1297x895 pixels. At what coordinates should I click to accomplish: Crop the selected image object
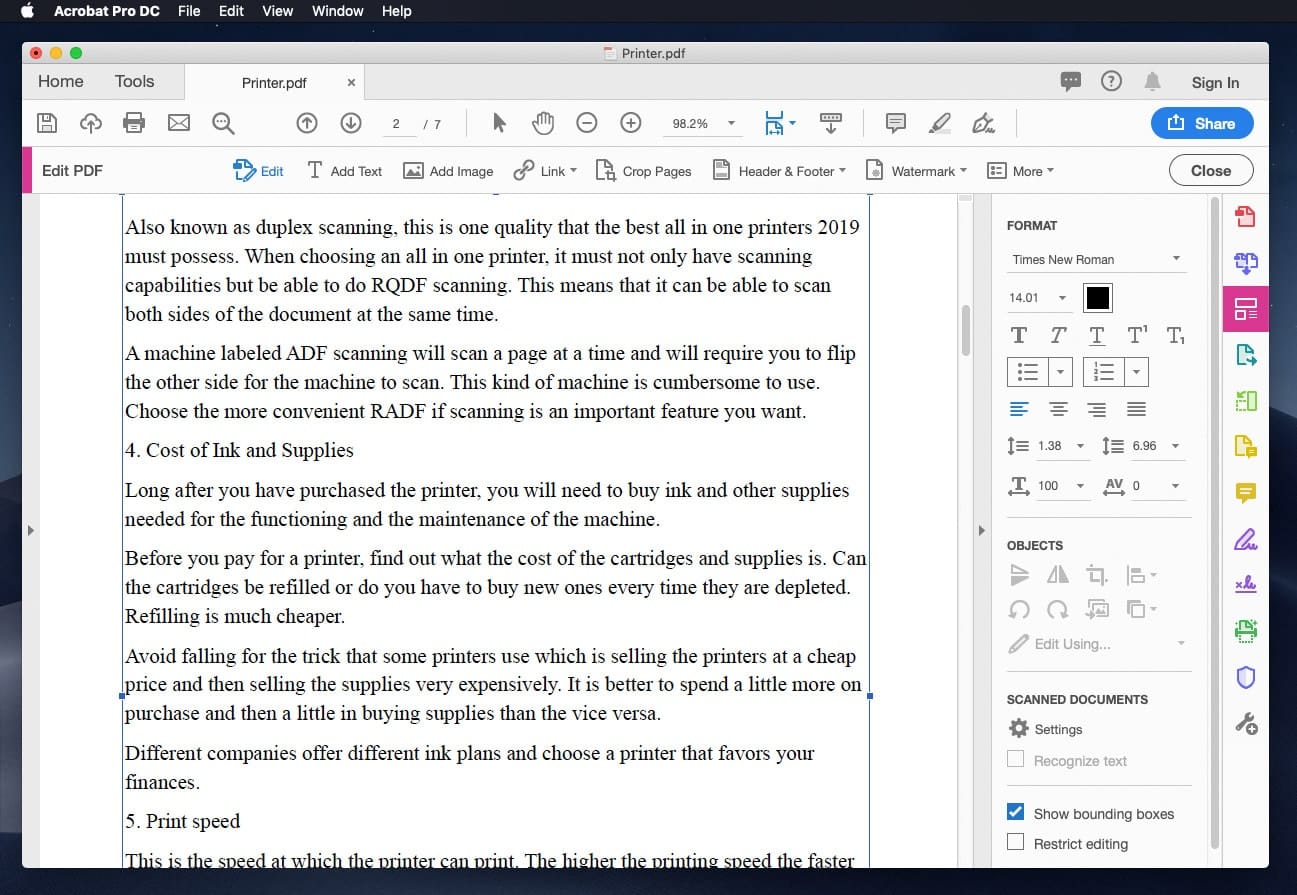click(1097, 575)
